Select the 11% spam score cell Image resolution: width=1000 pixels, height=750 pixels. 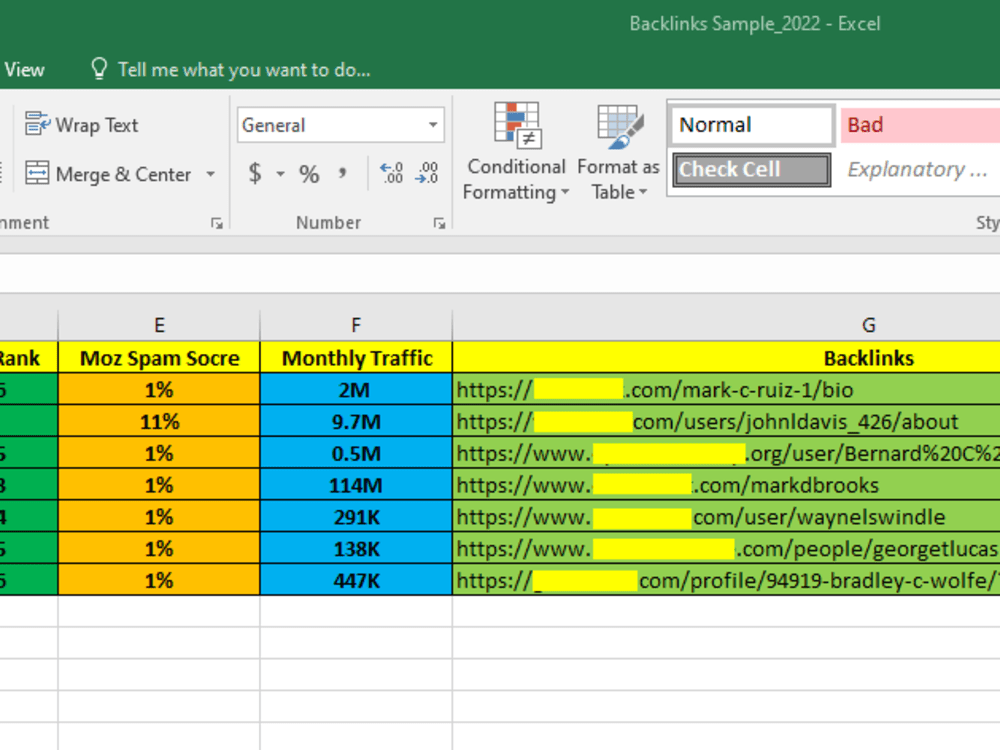pos(159,422)
